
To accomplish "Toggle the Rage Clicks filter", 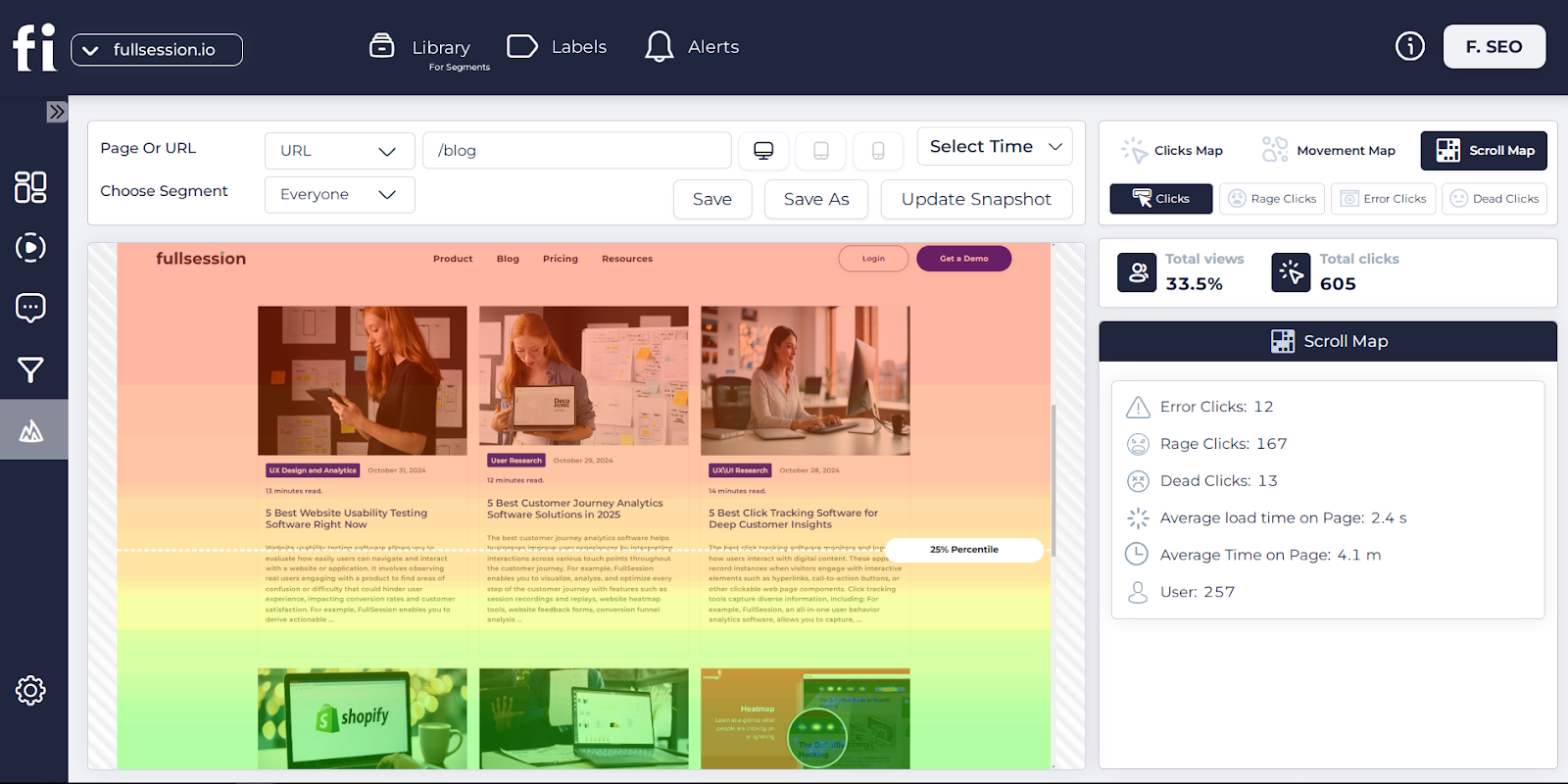I will coord(1272,199).
